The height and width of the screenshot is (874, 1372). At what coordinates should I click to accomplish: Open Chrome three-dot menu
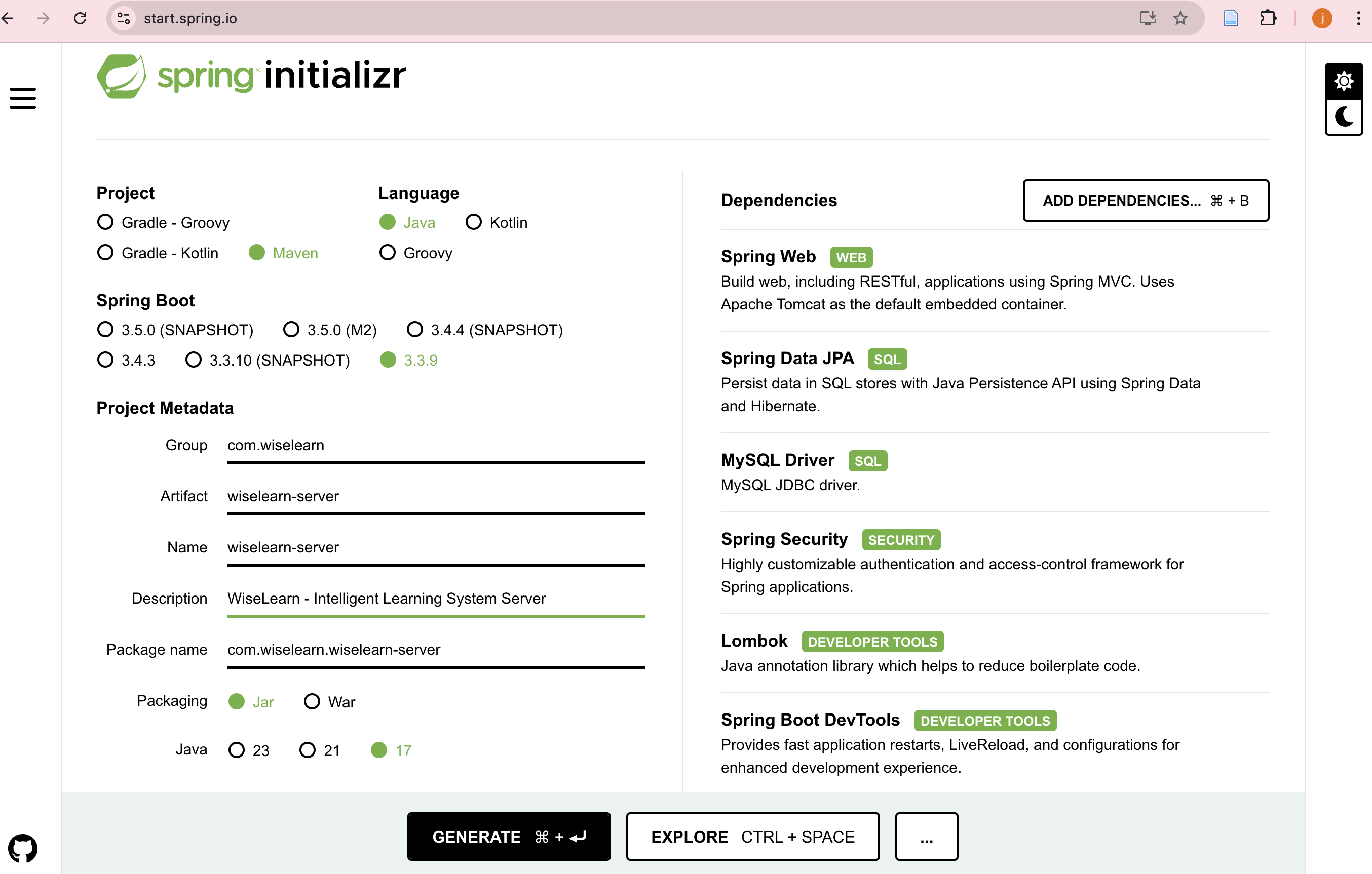click(x=1358, y=18)
